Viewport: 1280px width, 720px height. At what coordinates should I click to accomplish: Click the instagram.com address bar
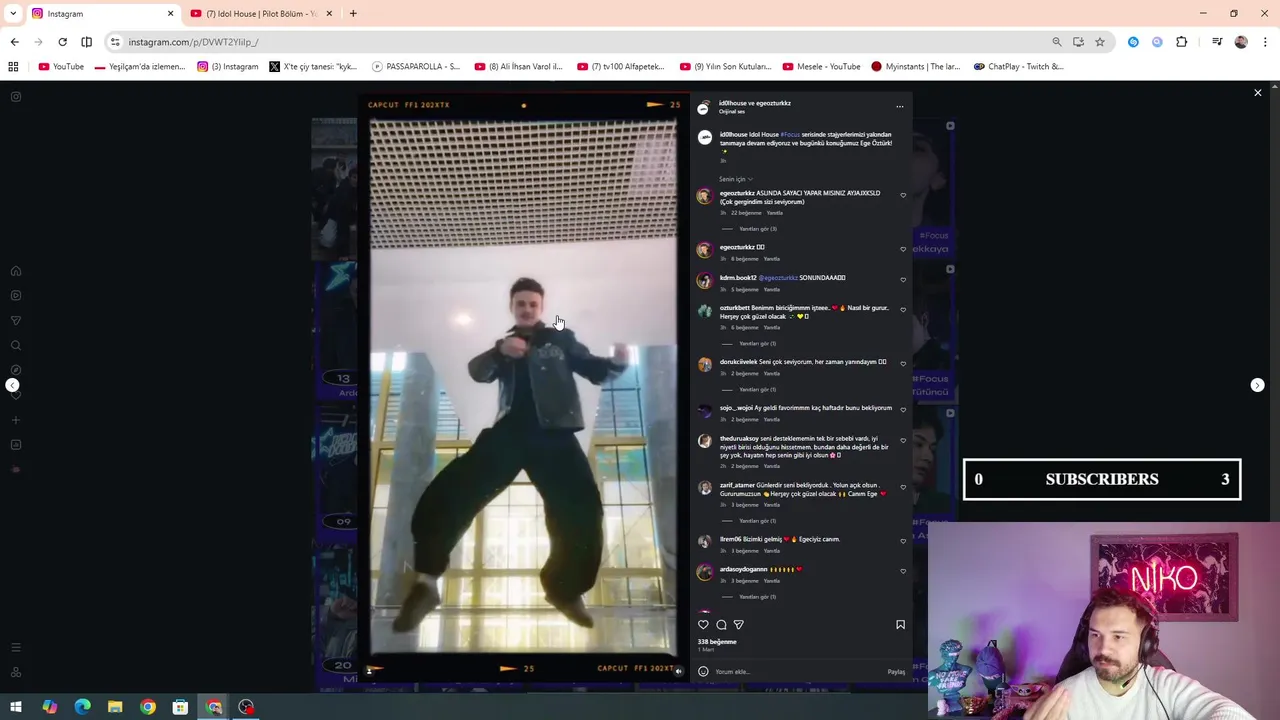(580, 42)
